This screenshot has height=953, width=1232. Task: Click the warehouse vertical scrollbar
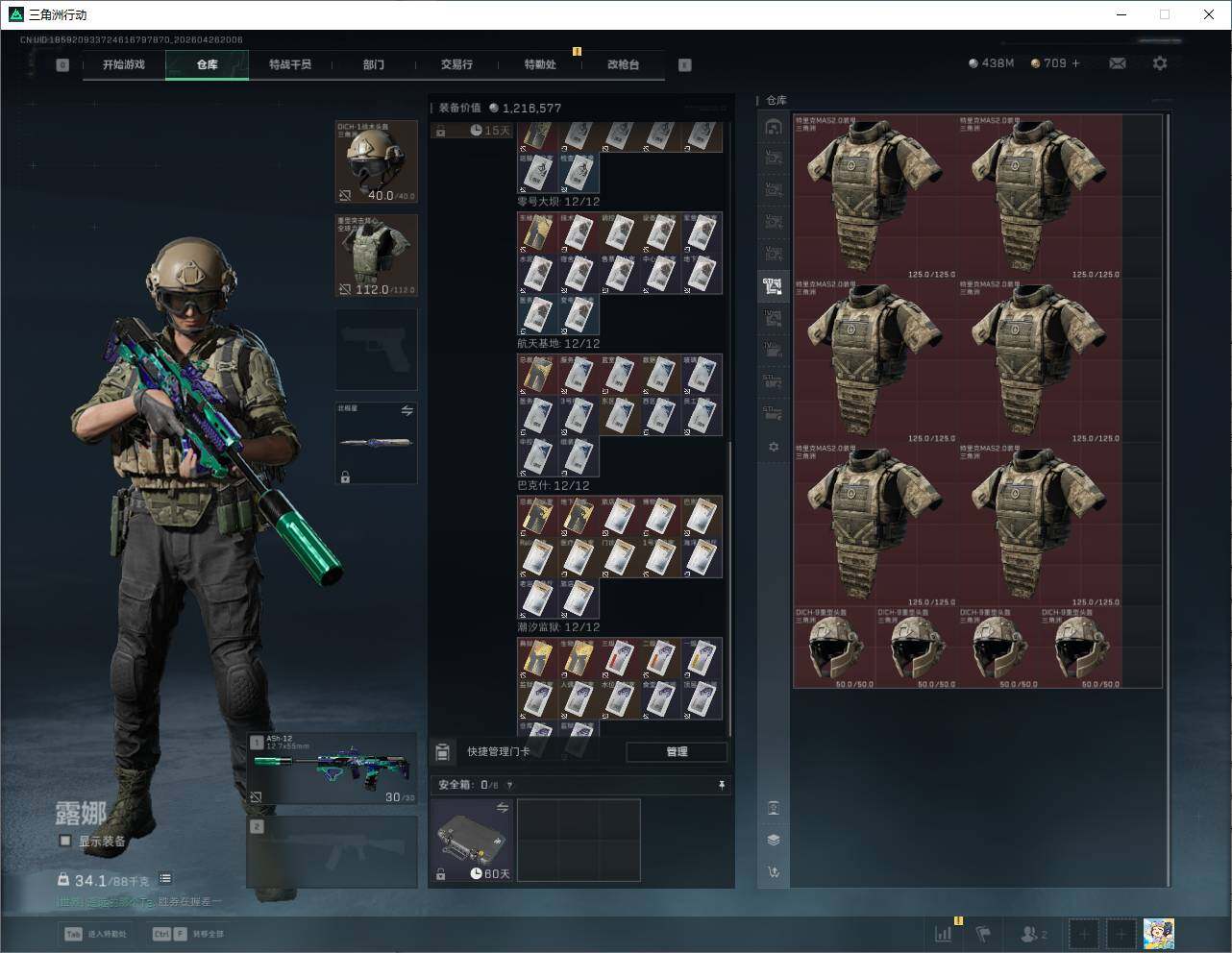coord(1168,500)
